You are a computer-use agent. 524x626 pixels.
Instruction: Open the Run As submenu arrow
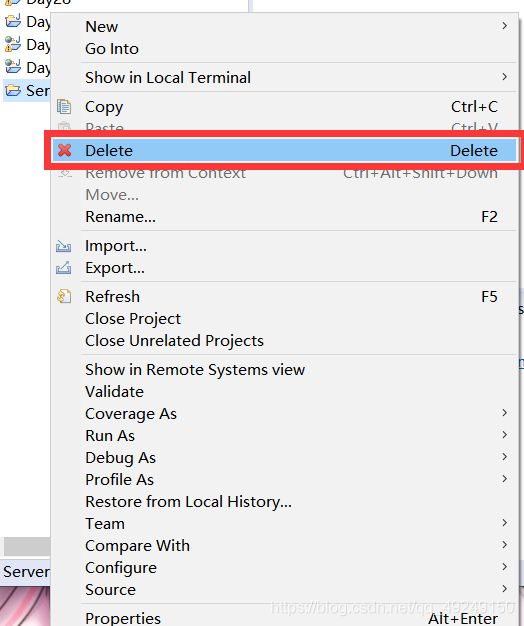505,434
